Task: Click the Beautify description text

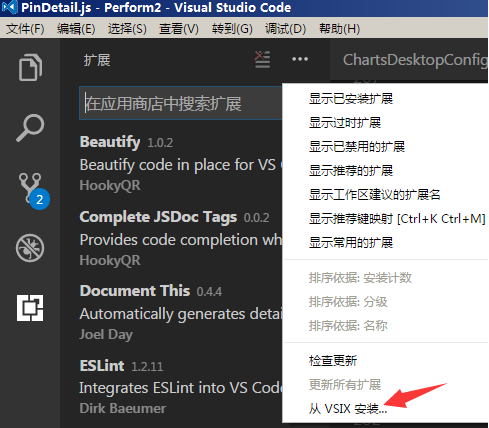Action: coord(181,165)
